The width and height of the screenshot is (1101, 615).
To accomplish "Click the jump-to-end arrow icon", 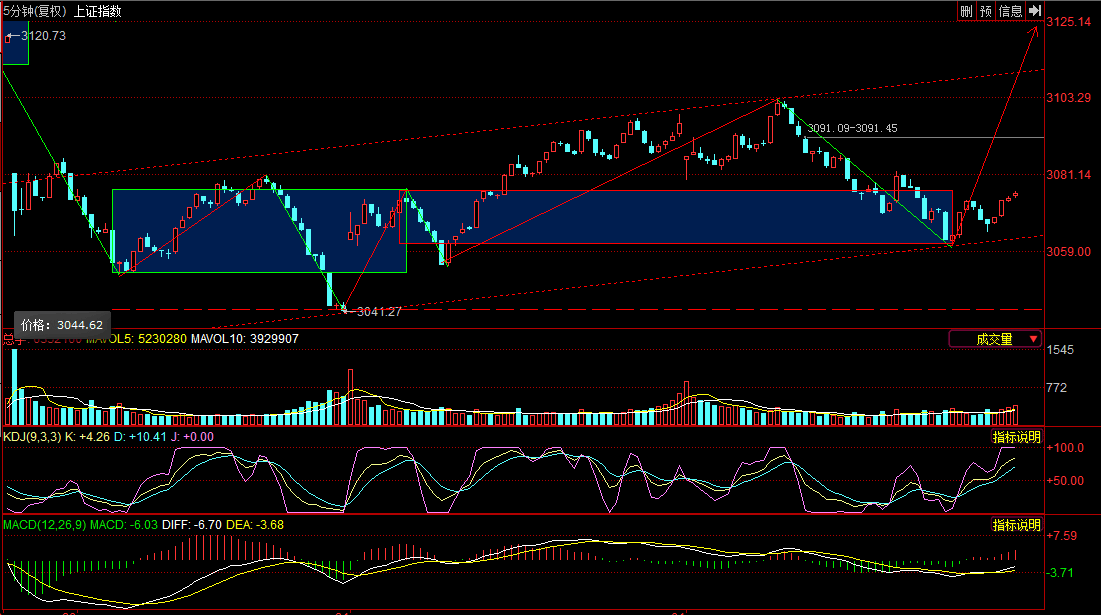I will pyautogui.click(x=1035, y=11).
